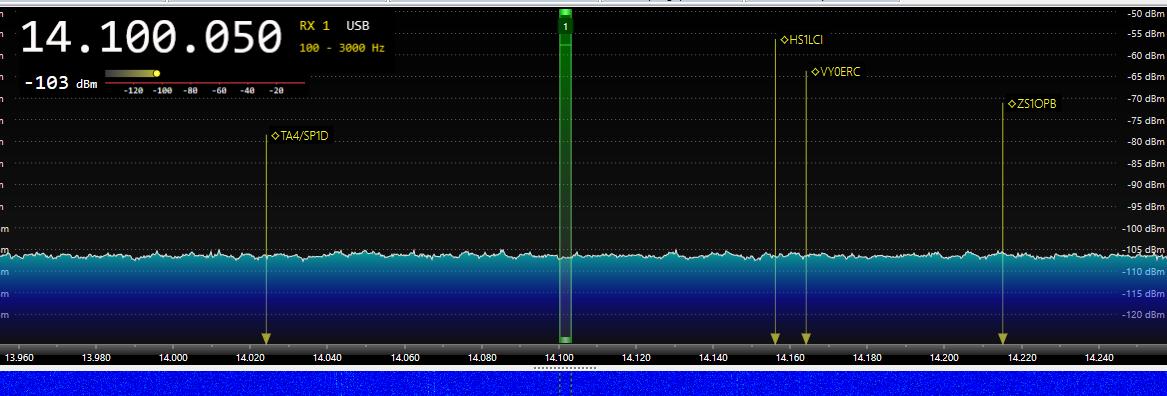1167x396 pixels.
Task: Click the spectrum-waterfall splitter grip dots
Action: (x=566, y=368)
